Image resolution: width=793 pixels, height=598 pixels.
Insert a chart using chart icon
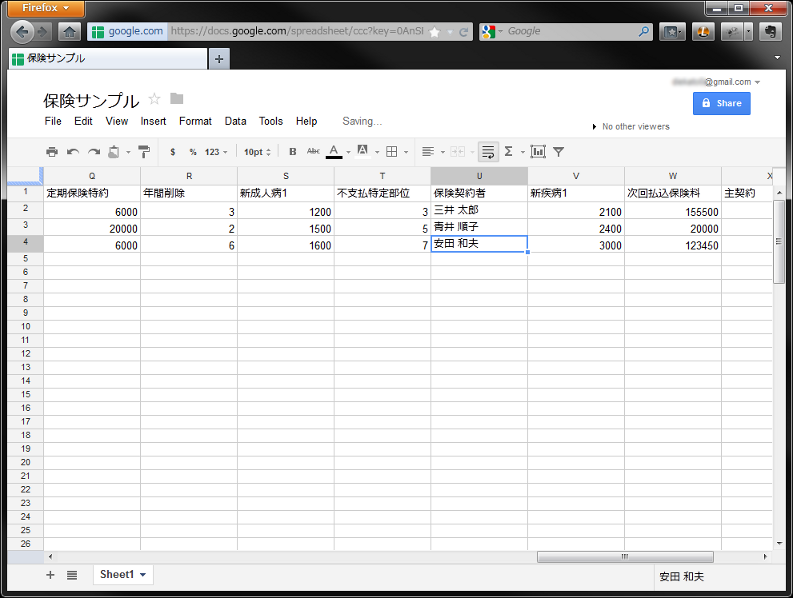[x=538, y=152]
